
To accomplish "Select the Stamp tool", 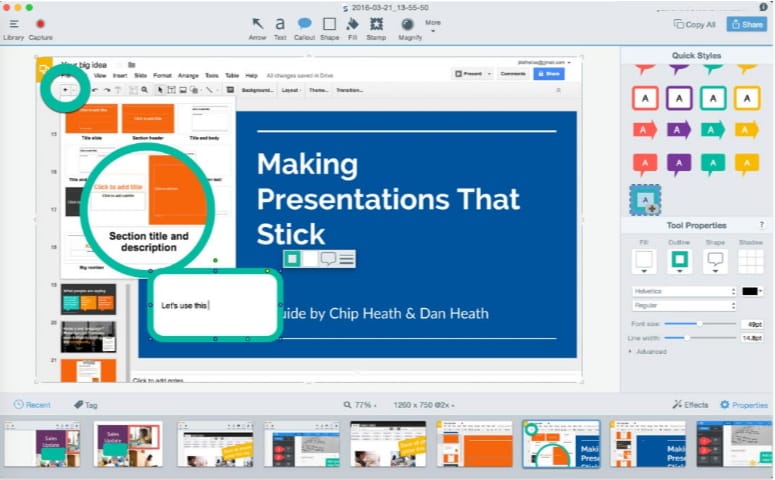I will tap(376, 28).
